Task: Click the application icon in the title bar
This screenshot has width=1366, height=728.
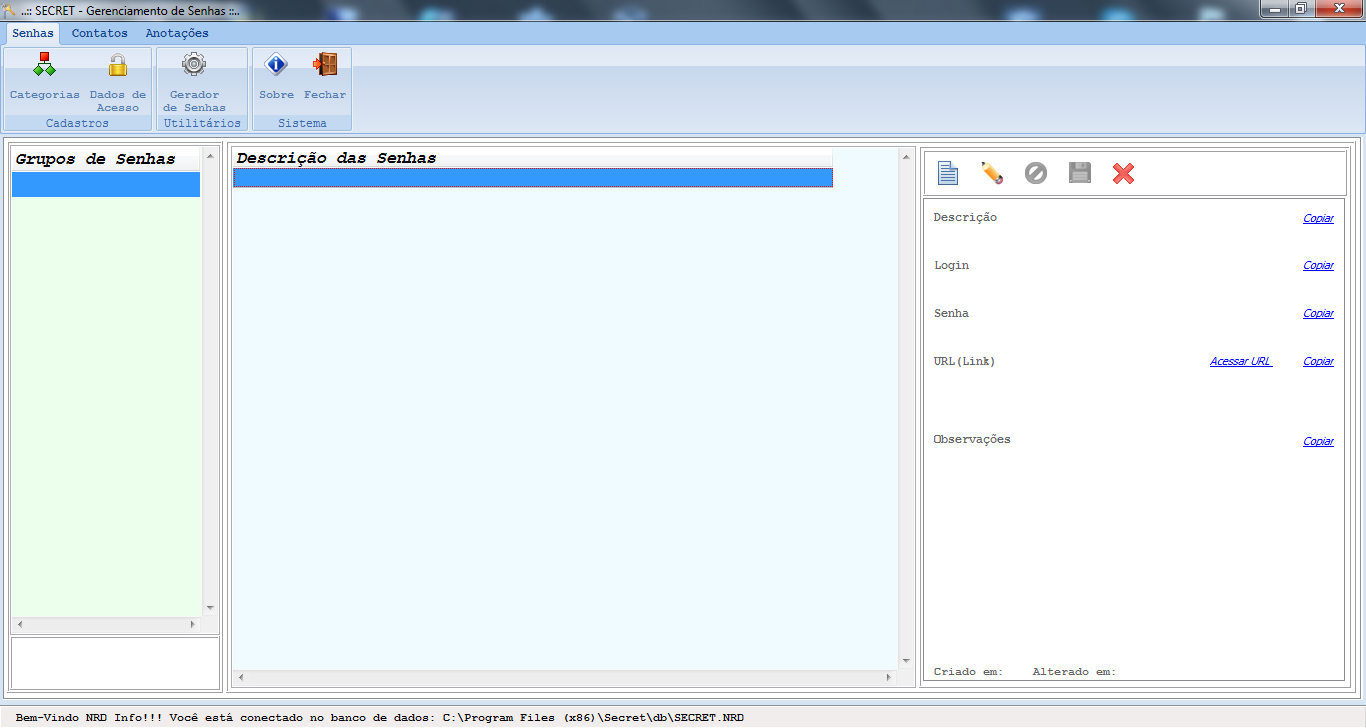Action: coord(9,10)
